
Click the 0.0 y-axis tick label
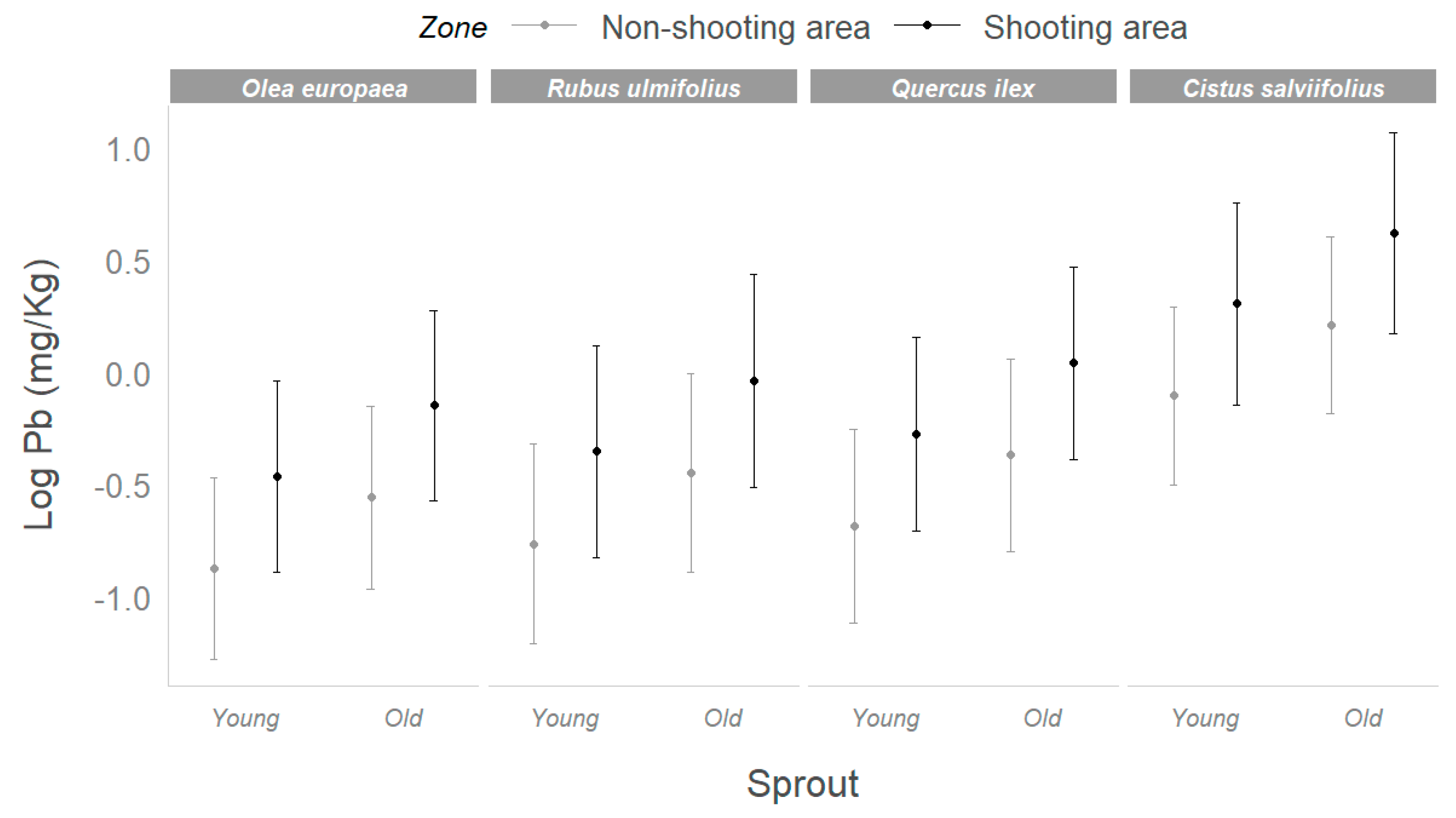[x=128, y=374]
